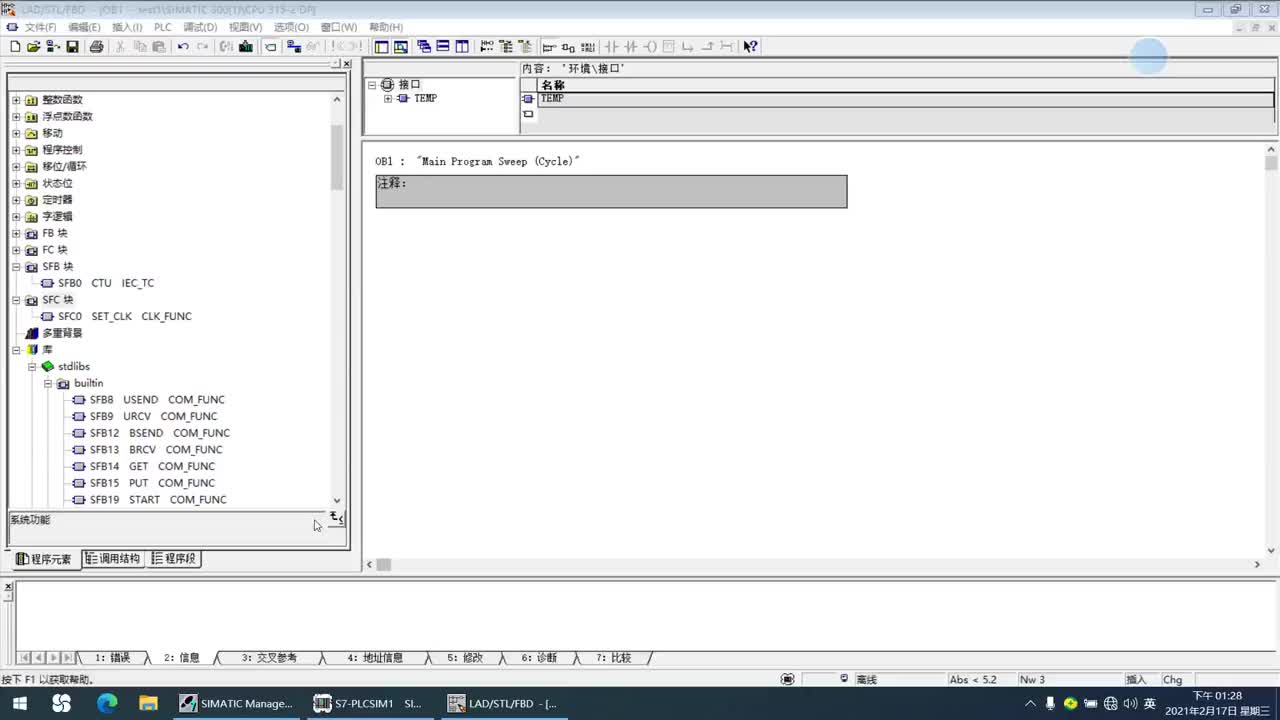The image size is (1280, 720).
Task: Click the Open branch toolbar icon
Action: click(x=688, y=46)
